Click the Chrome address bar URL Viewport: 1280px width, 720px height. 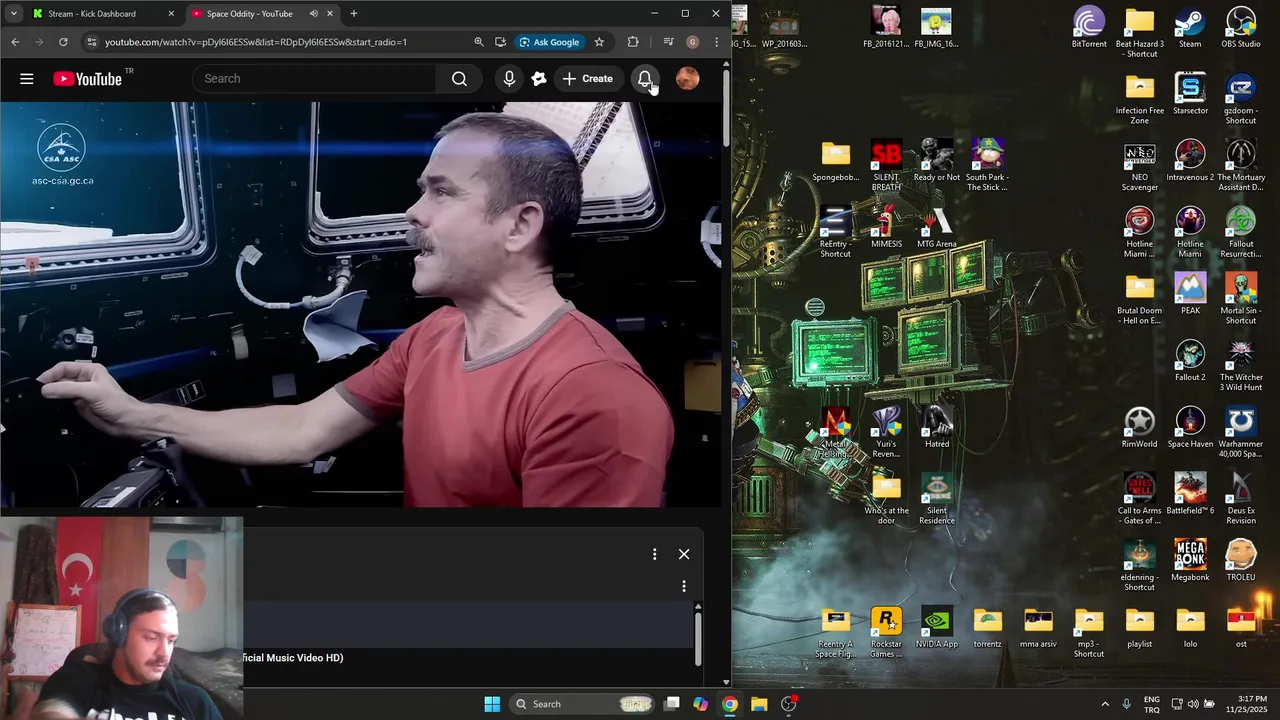256,42
